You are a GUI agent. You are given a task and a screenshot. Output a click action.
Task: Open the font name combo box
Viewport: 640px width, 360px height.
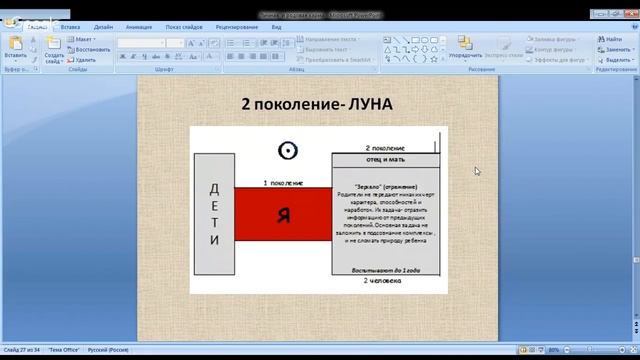[141, 43]
